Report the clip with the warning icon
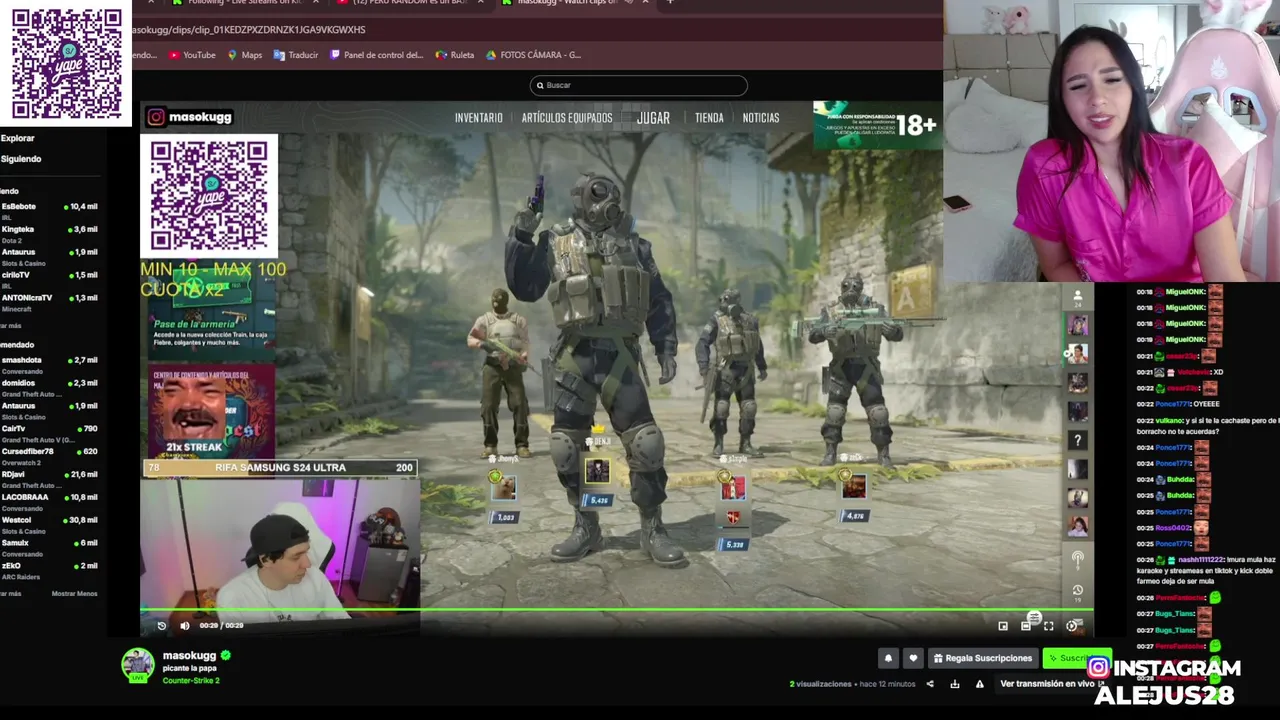This screenshot has width=1280, height=720. (979, 684)
